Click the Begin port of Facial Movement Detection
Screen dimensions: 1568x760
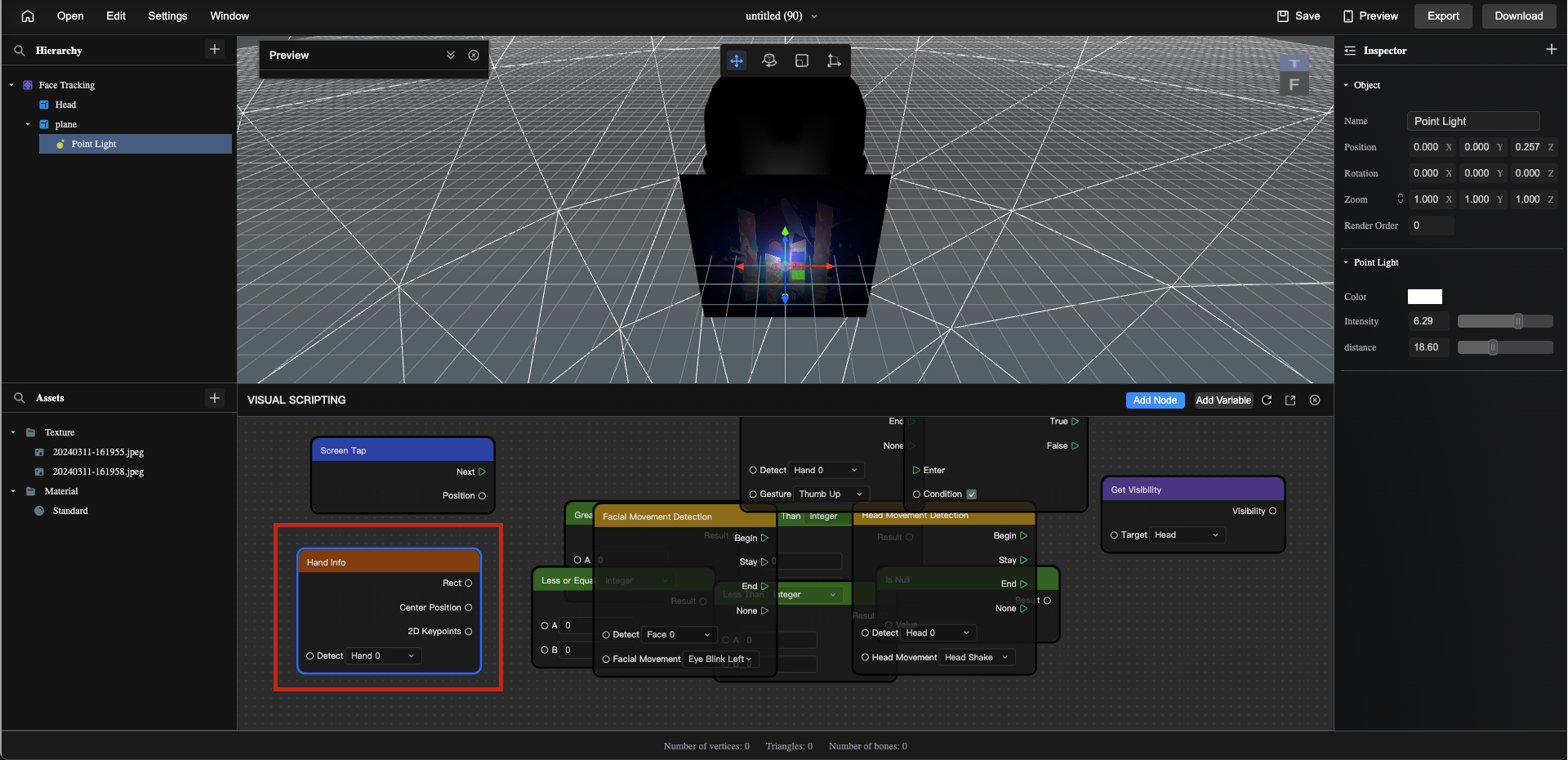pyautogui.click(x=764, y=538)
